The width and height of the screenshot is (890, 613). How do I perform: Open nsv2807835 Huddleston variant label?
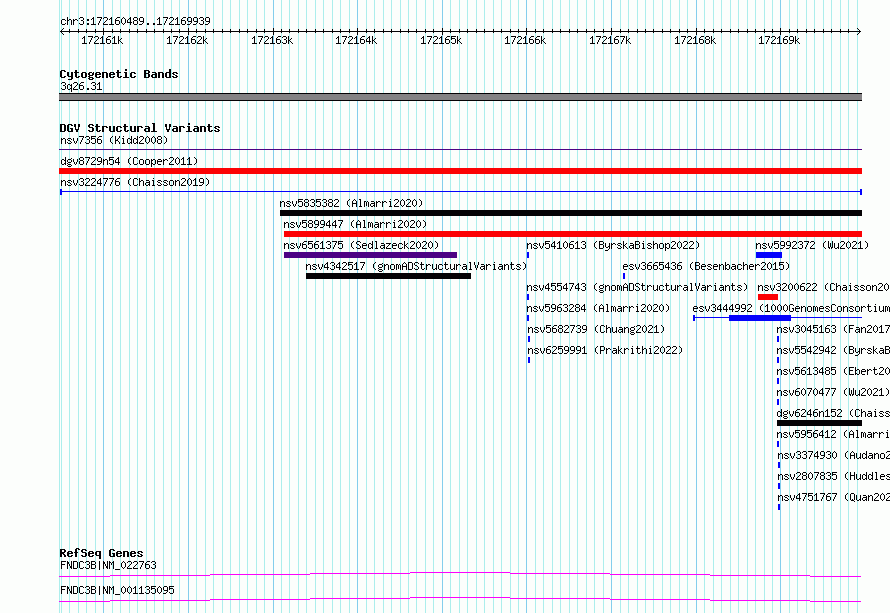833,476
